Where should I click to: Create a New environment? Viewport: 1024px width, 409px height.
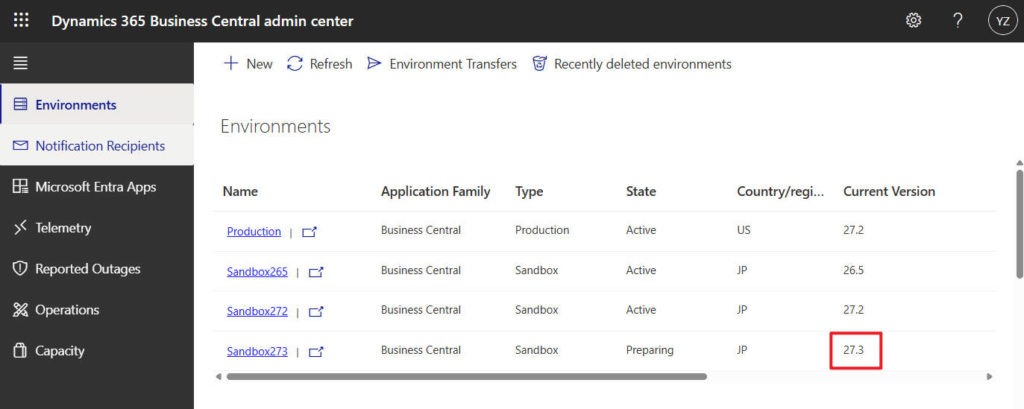point(247,64)
